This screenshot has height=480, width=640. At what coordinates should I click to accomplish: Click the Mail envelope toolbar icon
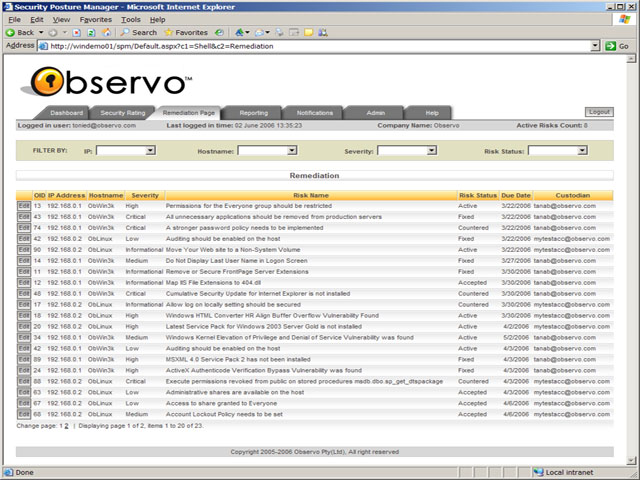click(259, 33)
